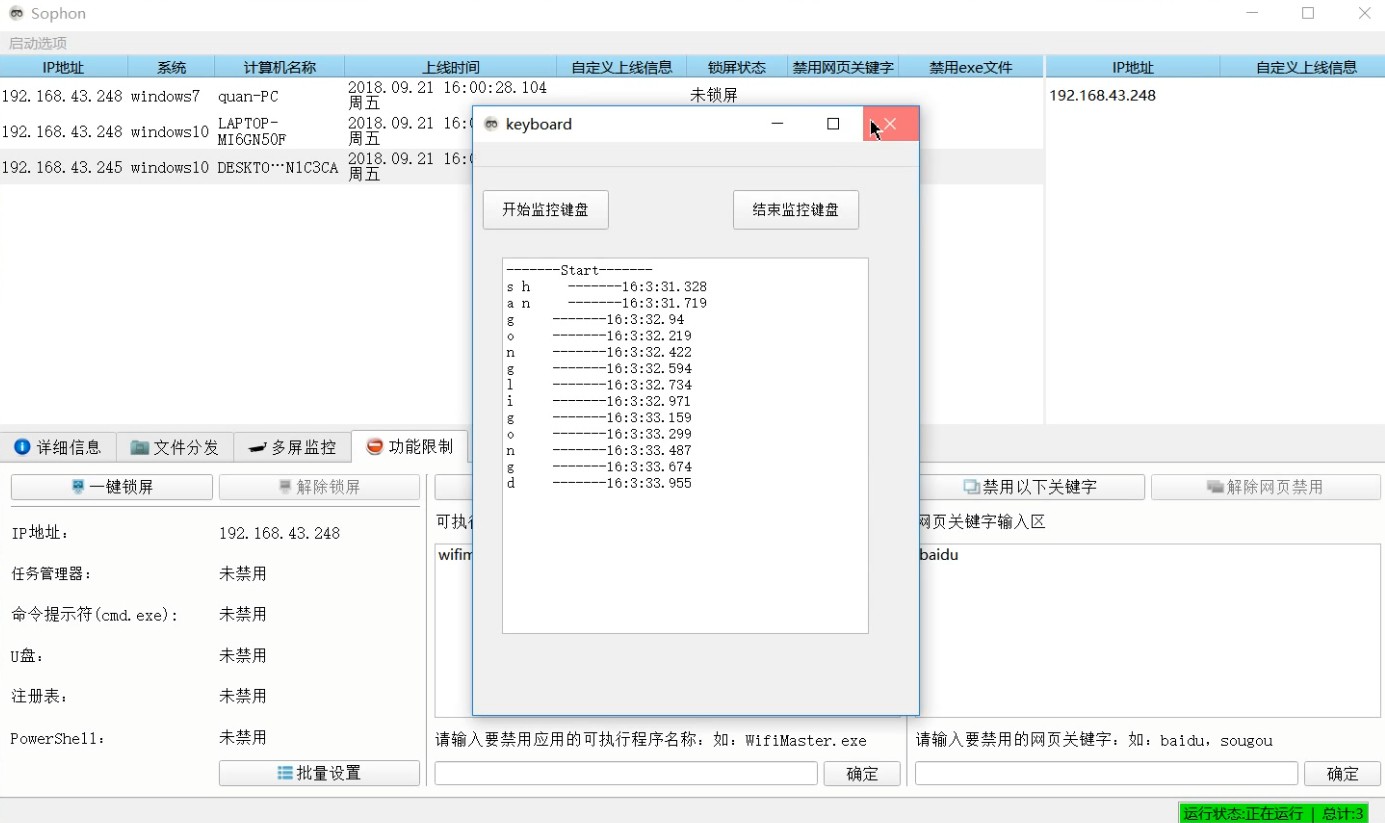1385x823 pixels.
Task: Focus the exe program name input field
Action: click(x=626, y=773)
